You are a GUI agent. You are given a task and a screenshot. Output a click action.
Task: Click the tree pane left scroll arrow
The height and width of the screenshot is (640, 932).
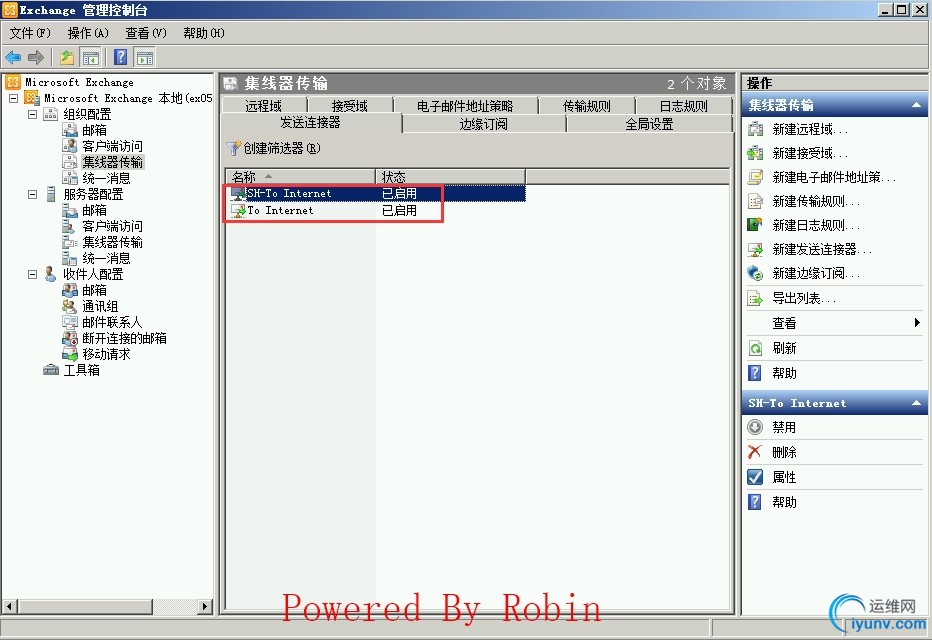click(9, 607)
